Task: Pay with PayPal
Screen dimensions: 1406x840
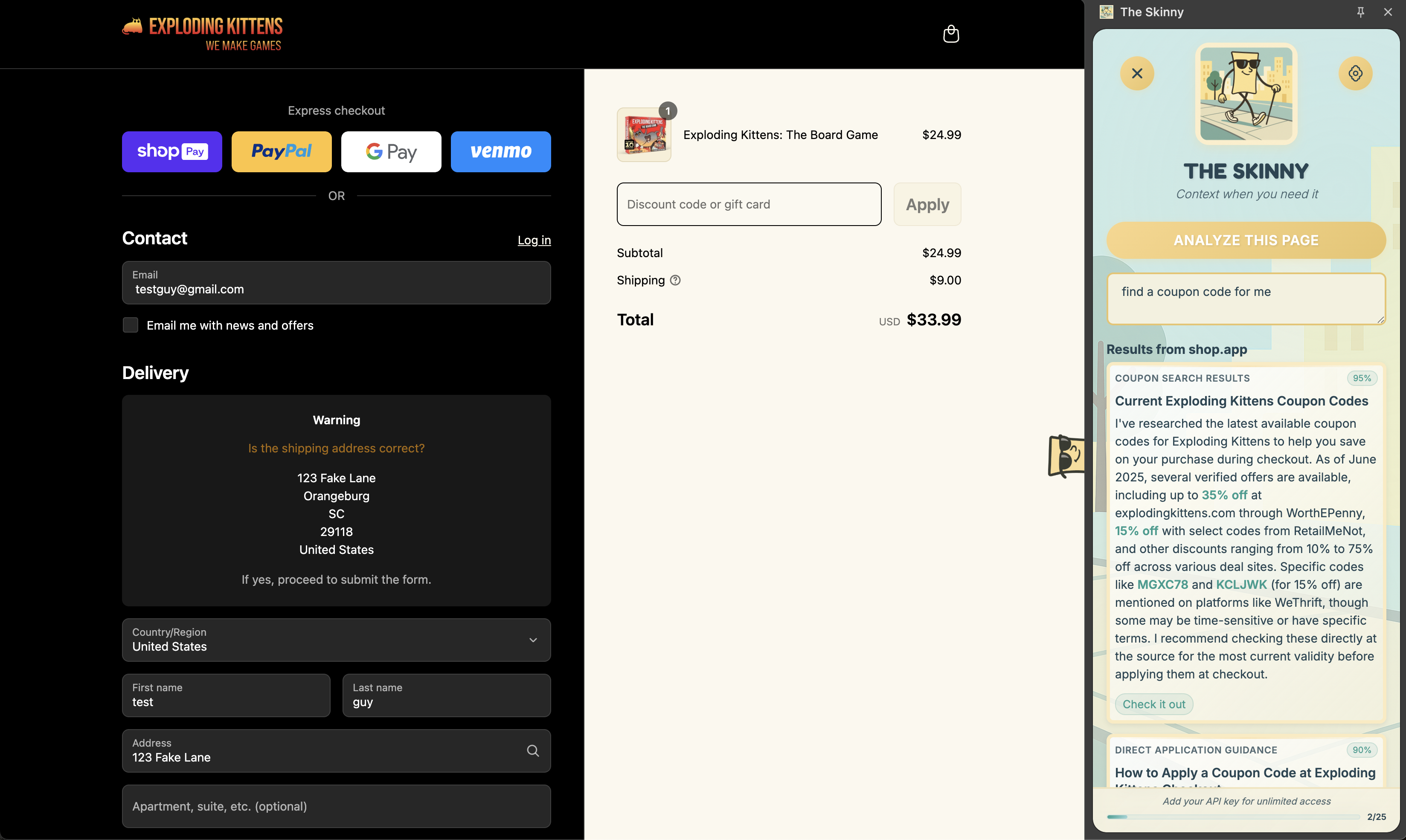Action: [282, 152]
